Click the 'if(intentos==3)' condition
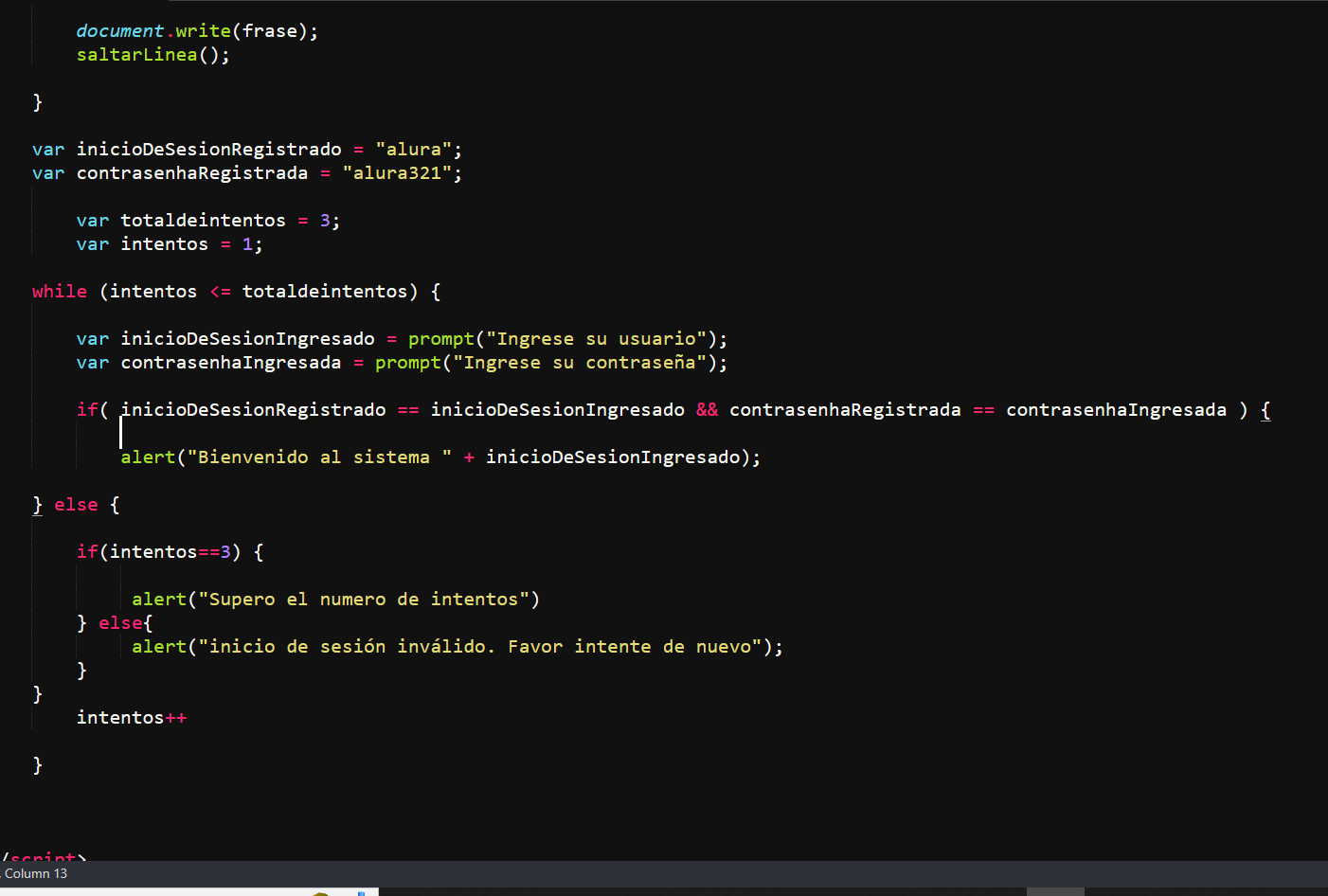The image size is (1328, 896). [x=158, y=552]
